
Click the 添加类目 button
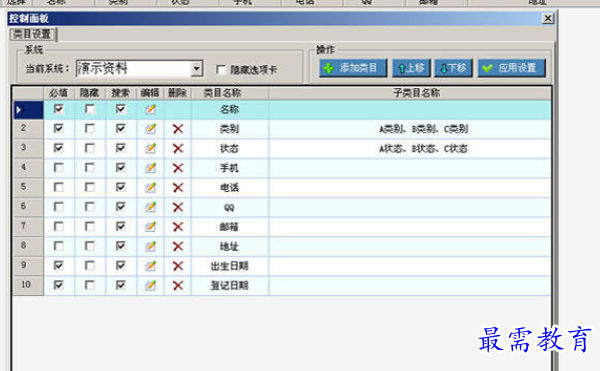click(x=353, y=68)
